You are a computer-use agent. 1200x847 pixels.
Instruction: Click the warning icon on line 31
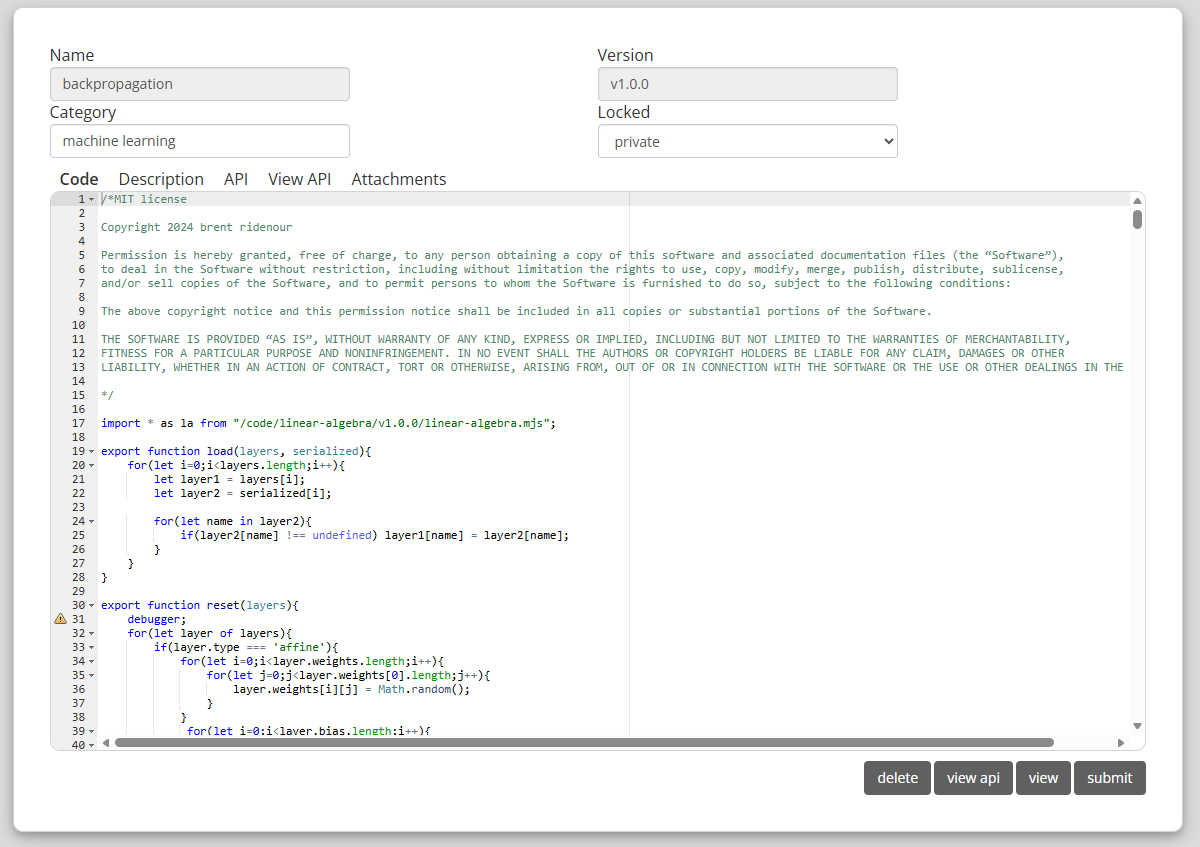click(x=60, y=619)
